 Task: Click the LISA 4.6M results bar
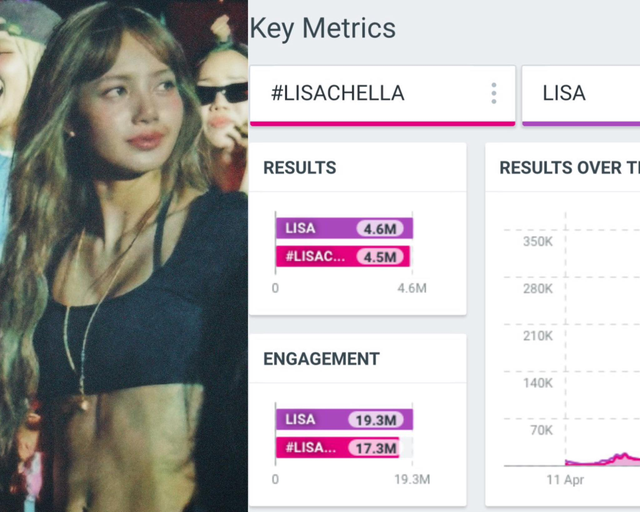tap(344, 228)
